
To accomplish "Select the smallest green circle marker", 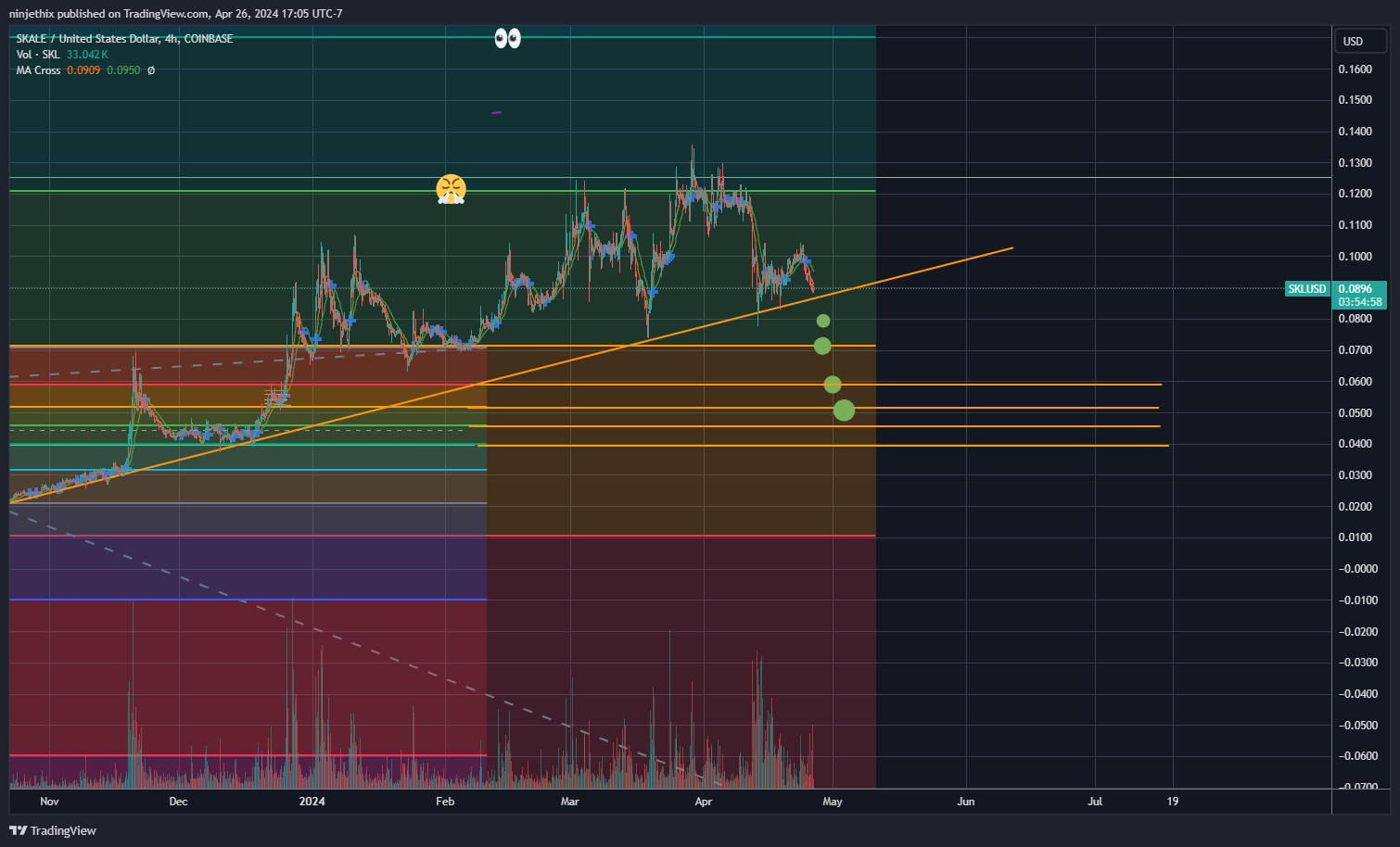I will click(x=823, y=321).
